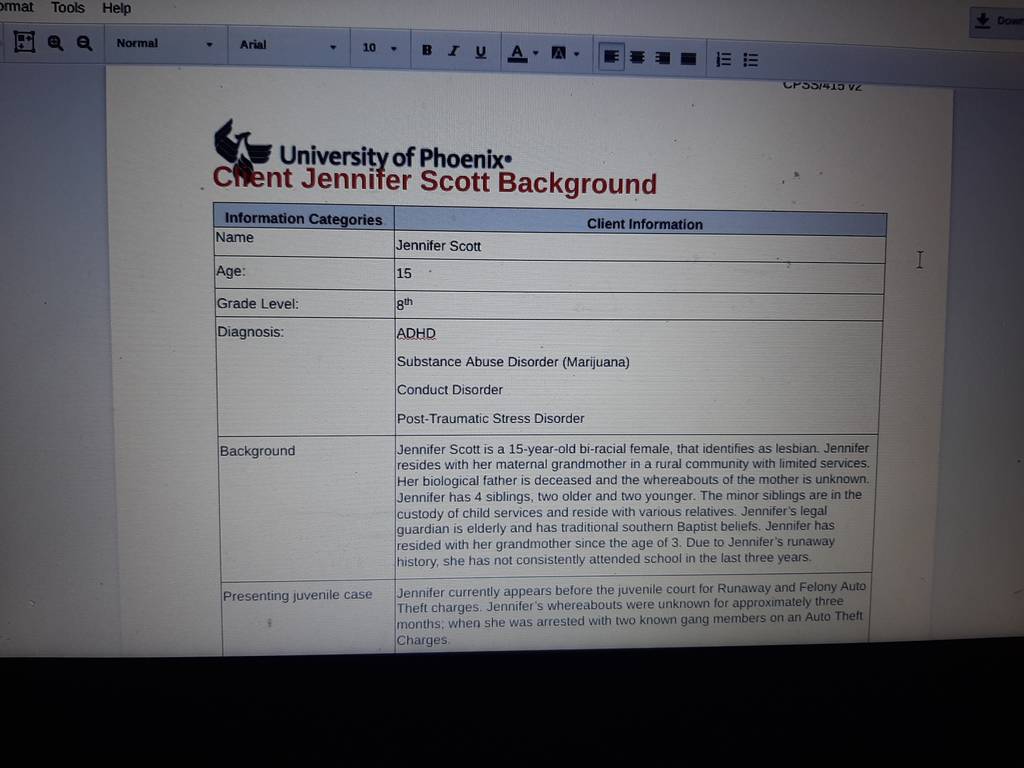Insert a numbered list
Screen dimensions: 1024x768
[x=724, y=59]
